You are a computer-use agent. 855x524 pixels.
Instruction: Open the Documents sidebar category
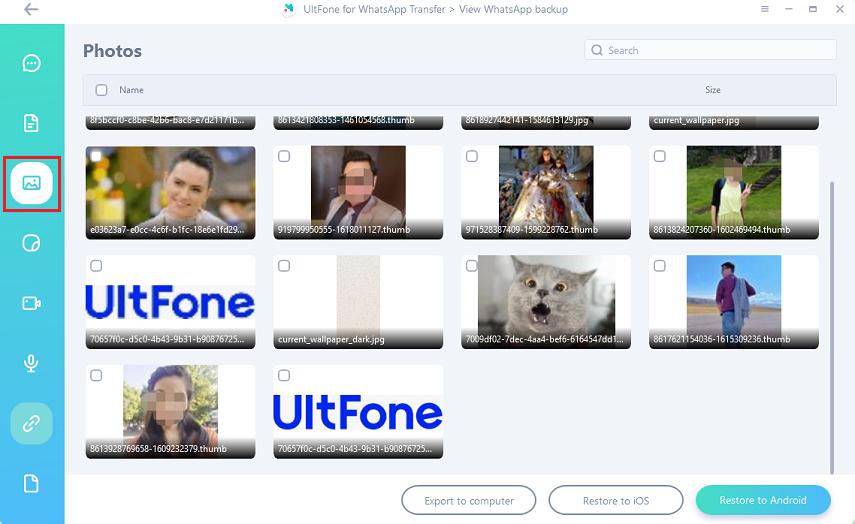point(31,123)
